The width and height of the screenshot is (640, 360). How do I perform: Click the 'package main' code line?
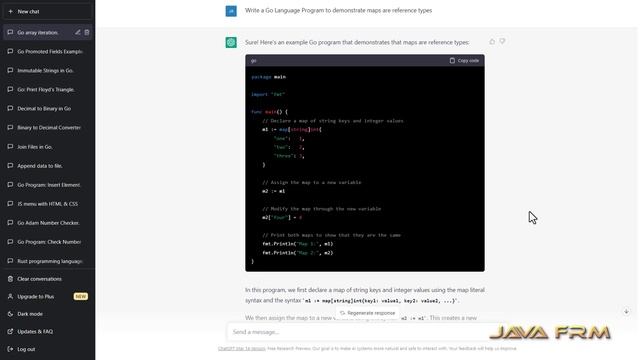[269, 77]
